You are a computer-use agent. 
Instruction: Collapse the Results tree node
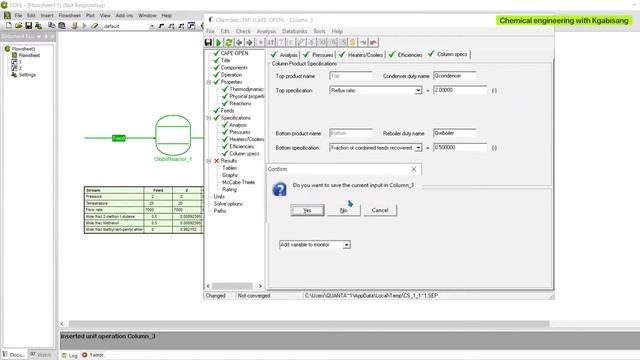point(209,161)
